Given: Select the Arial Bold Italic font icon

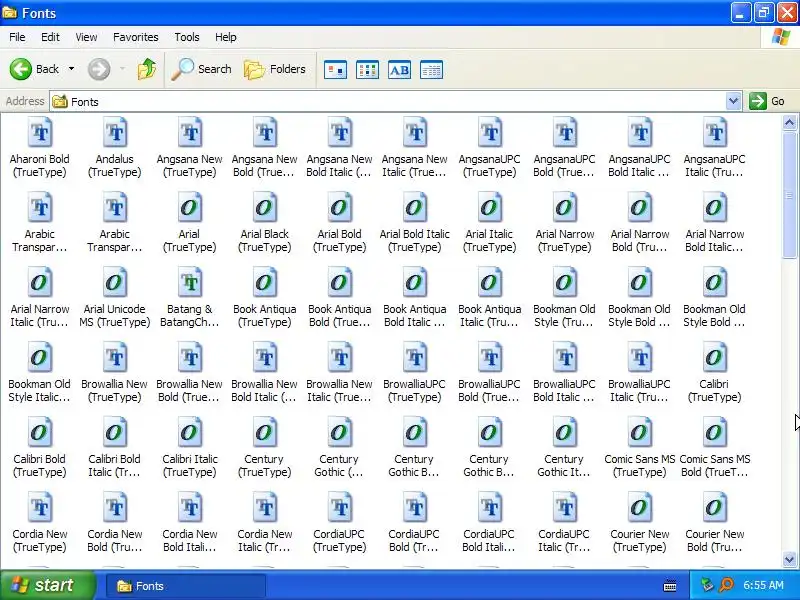Looking at the screenshot, I should (415, 208).
